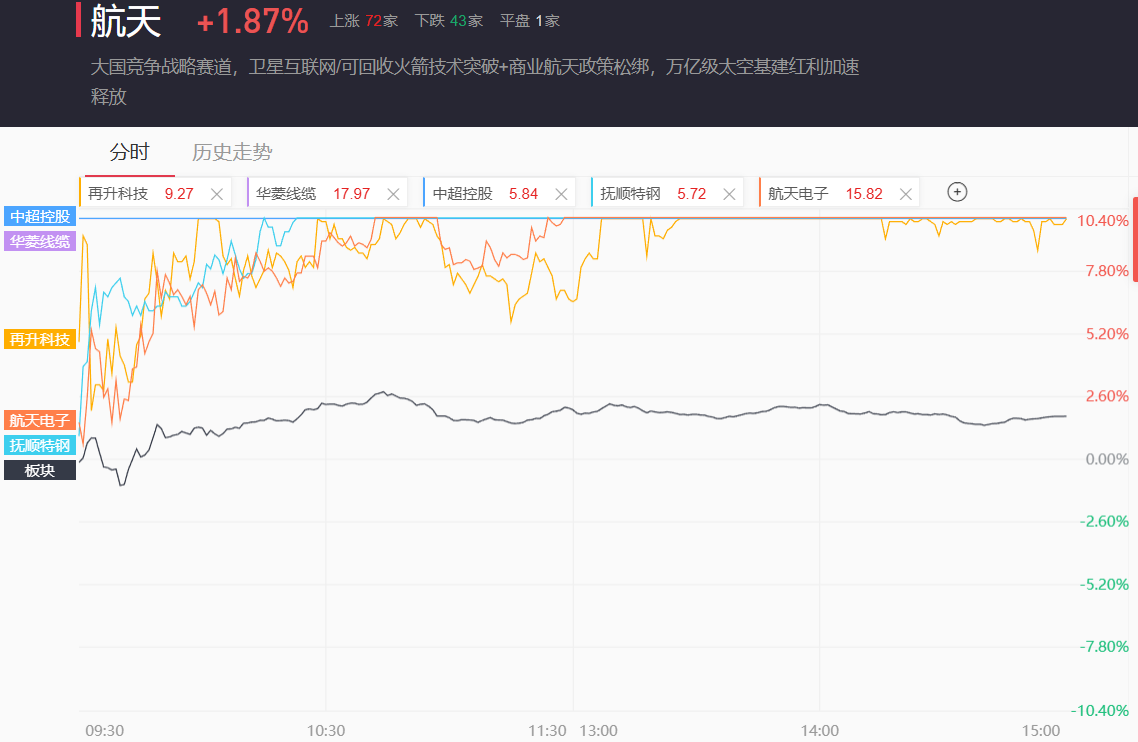Click the 再升科技 9.27 chip name

coord(118,194)
